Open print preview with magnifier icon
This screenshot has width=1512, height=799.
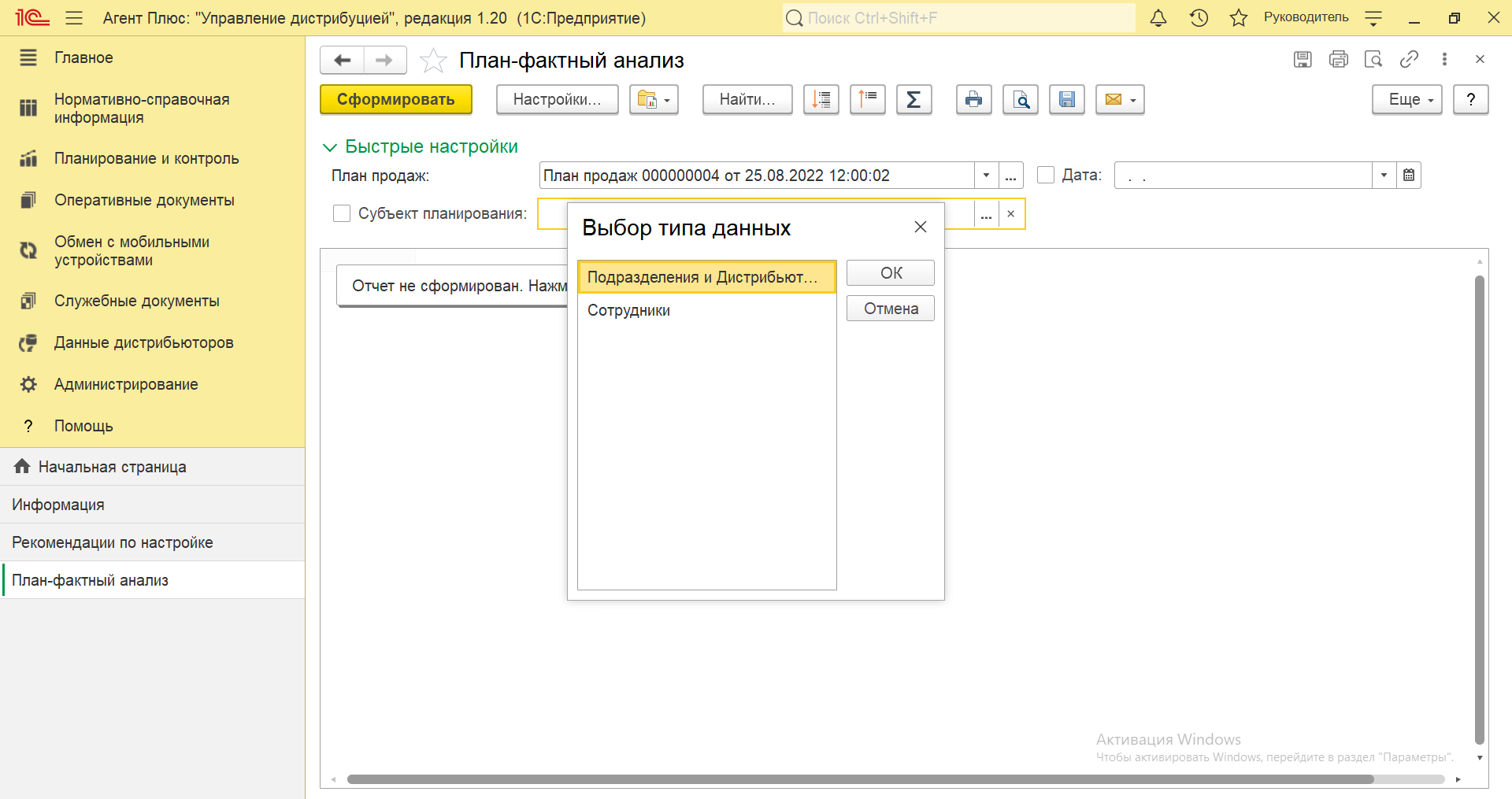coord(1020,100)
